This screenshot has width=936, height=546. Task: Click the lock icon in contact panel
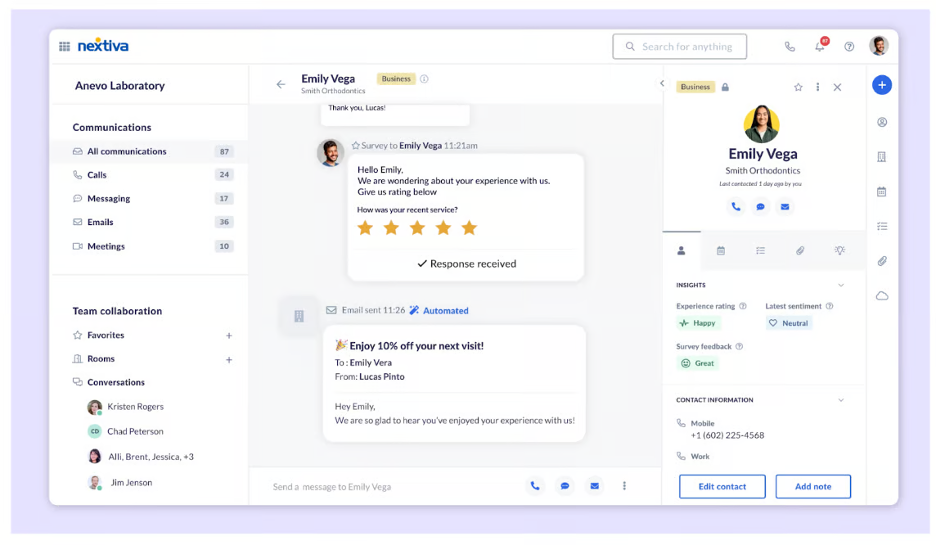[725, 87]
